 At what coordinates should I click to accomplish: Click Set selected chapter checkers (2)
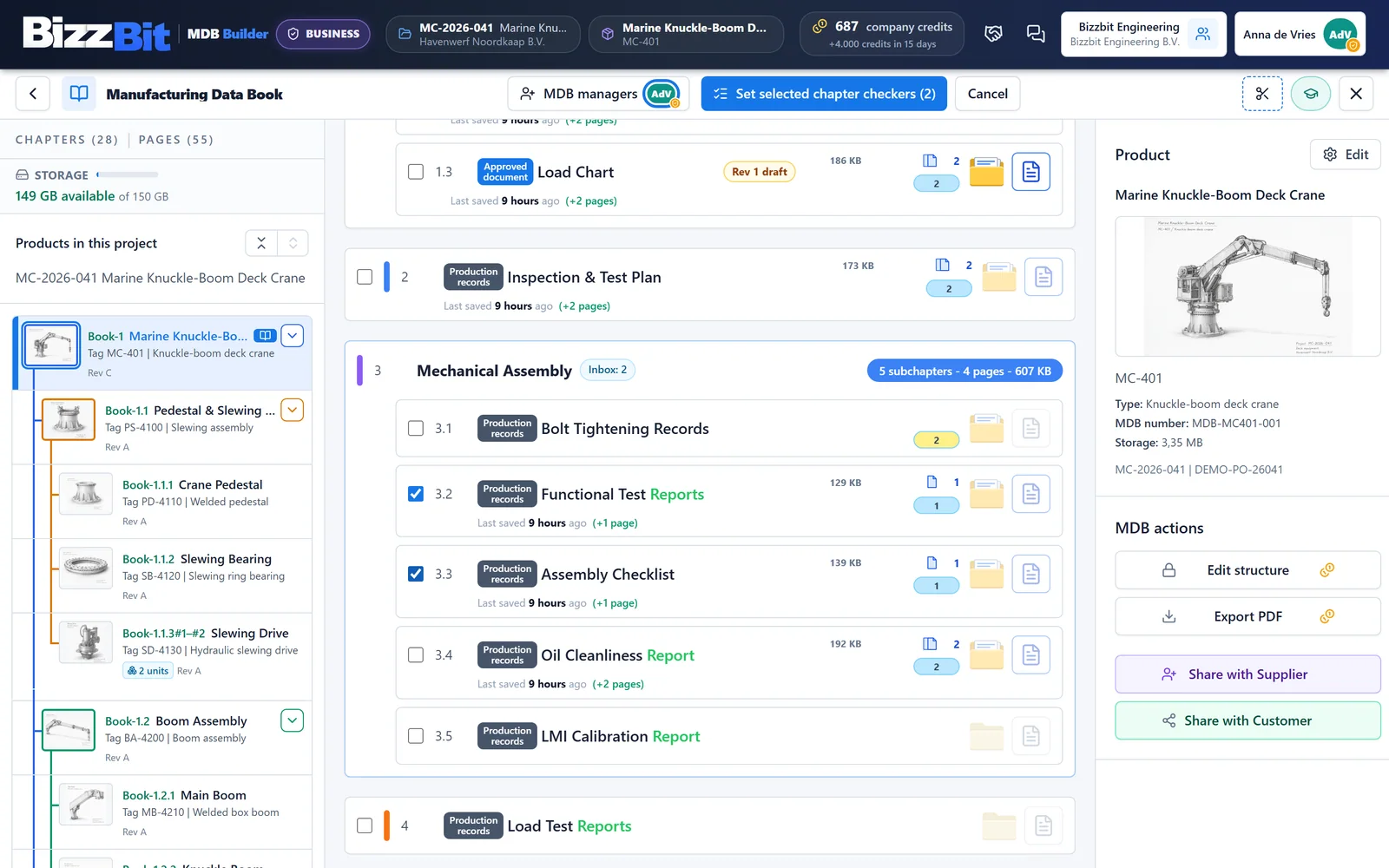pos(824,94)
